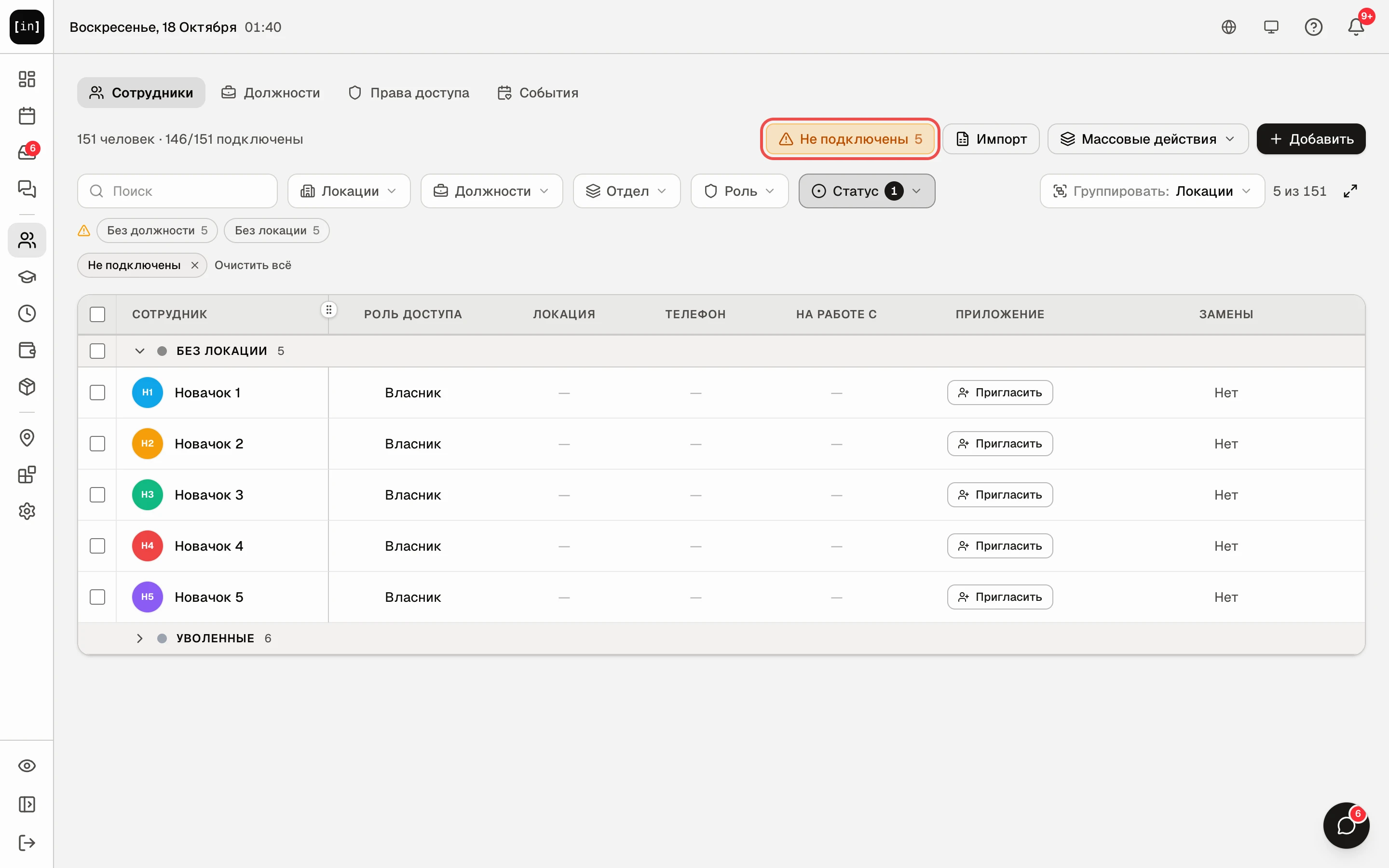Open the Группировать: Локации dropdown

1153,191
